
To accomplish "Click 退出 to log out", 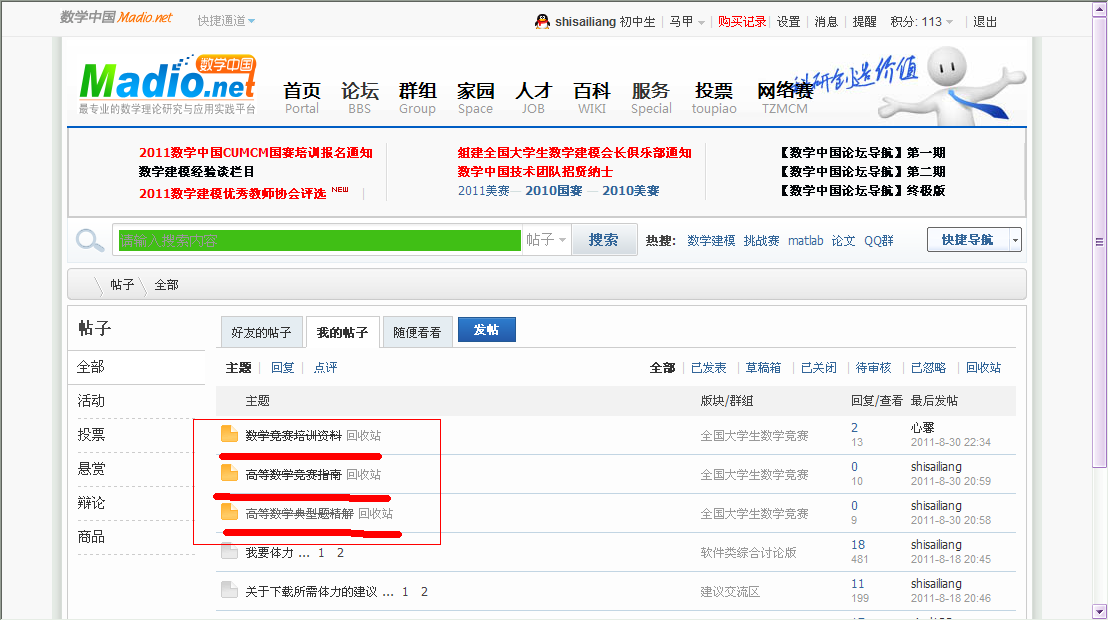I will (985, 22).
